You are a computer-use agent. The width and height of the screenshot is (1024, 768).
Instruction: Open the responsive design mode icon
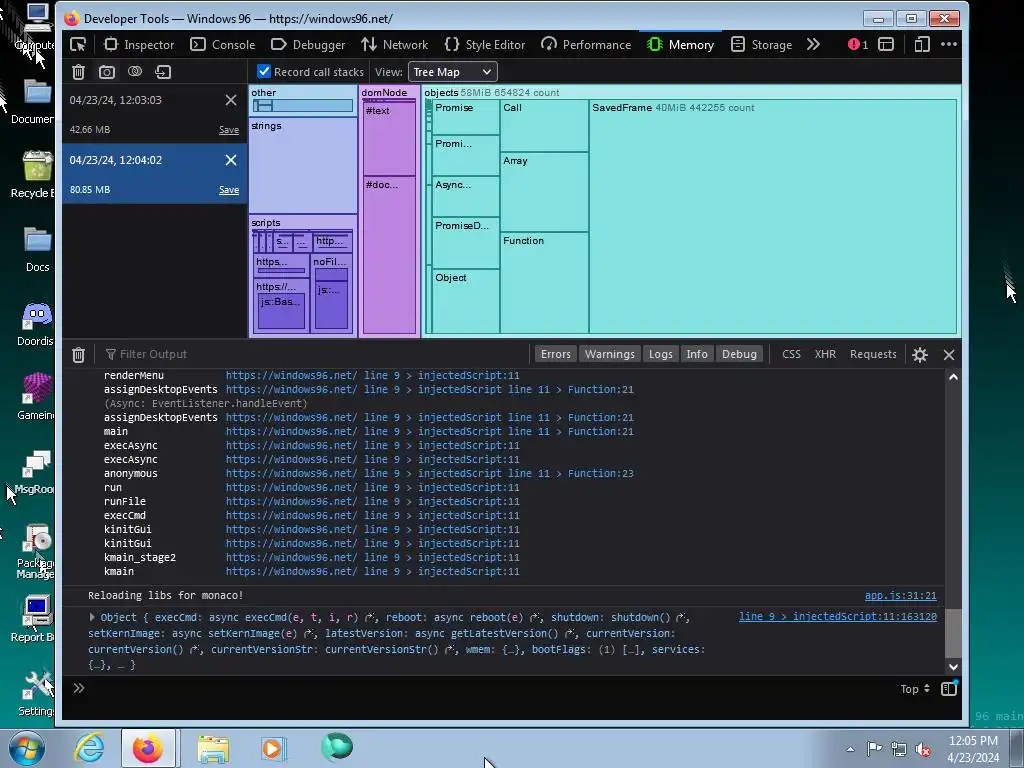[x=922, y=44]
